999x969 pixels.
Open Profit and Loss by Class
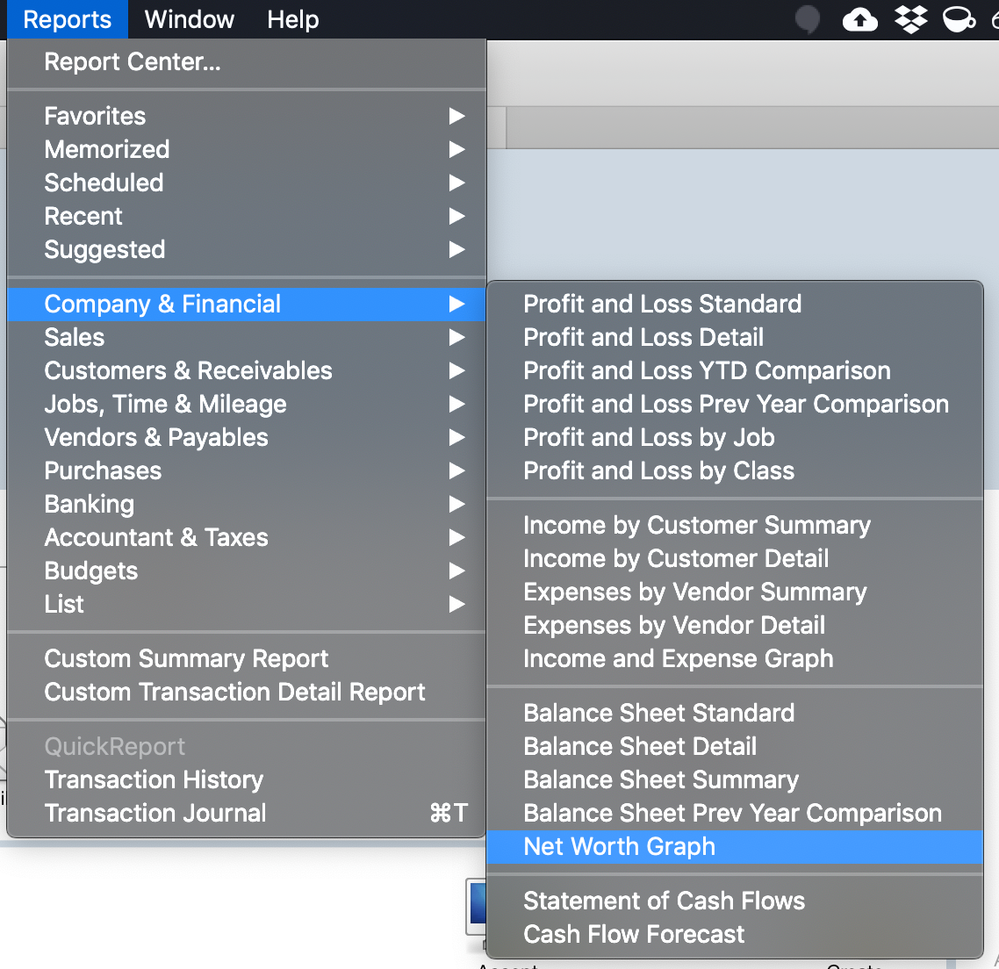coord(735,471)
